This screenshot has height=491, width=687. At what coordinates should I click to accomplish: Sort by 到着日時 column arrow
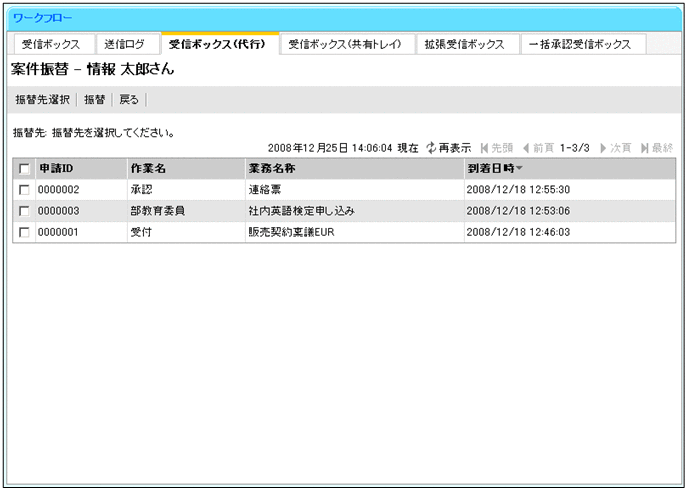(x=519, y=168)
